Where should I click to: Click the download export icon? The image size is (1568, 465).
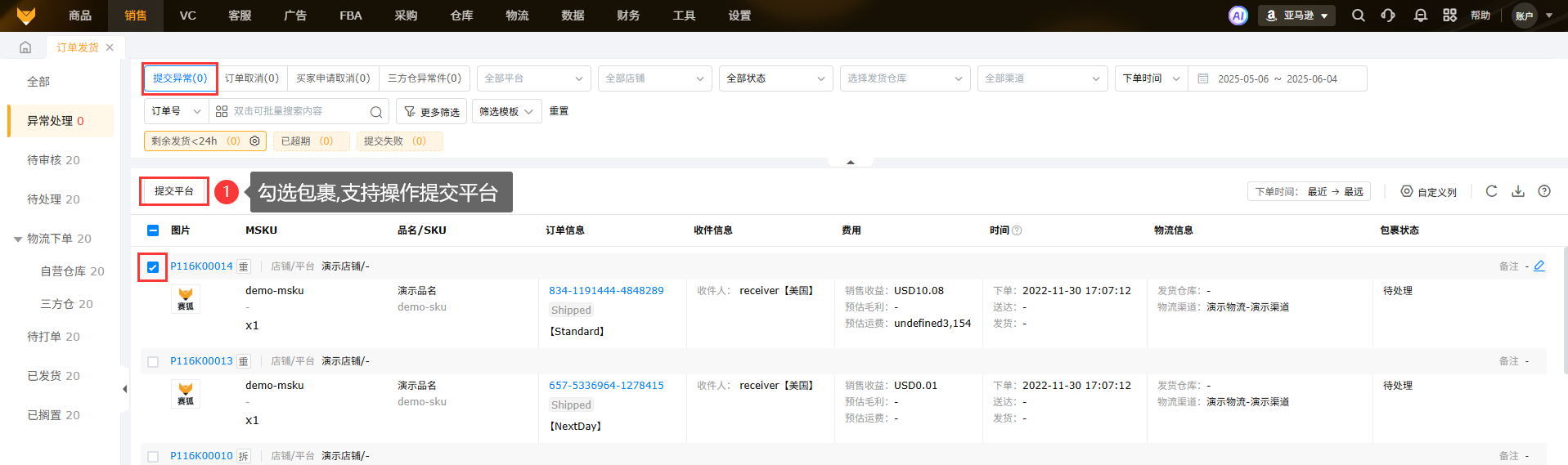(1518, 191)
